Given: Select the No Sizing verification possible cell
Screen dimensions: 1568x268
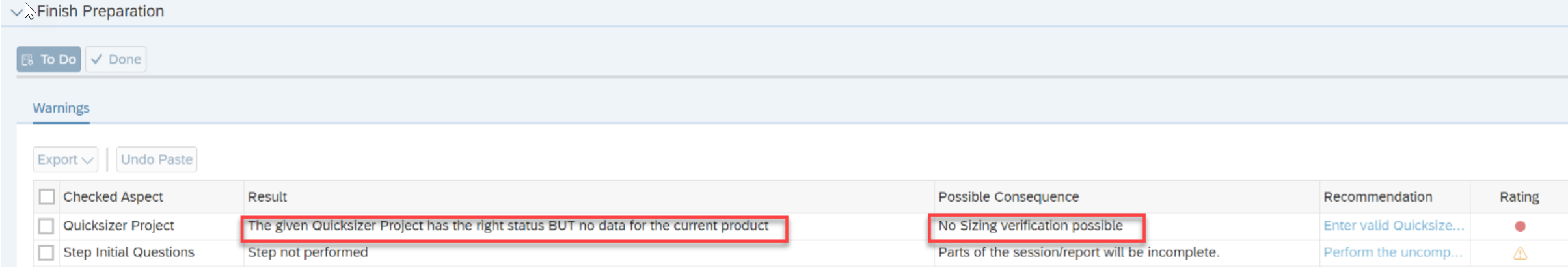Looking at the screenshot, I should tap(1030, 226).
